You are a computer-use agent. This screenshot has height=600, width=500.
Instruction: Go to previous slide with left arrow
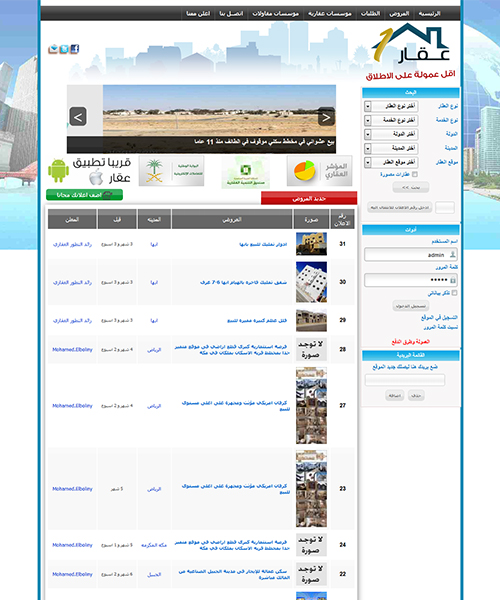[78, 117]
